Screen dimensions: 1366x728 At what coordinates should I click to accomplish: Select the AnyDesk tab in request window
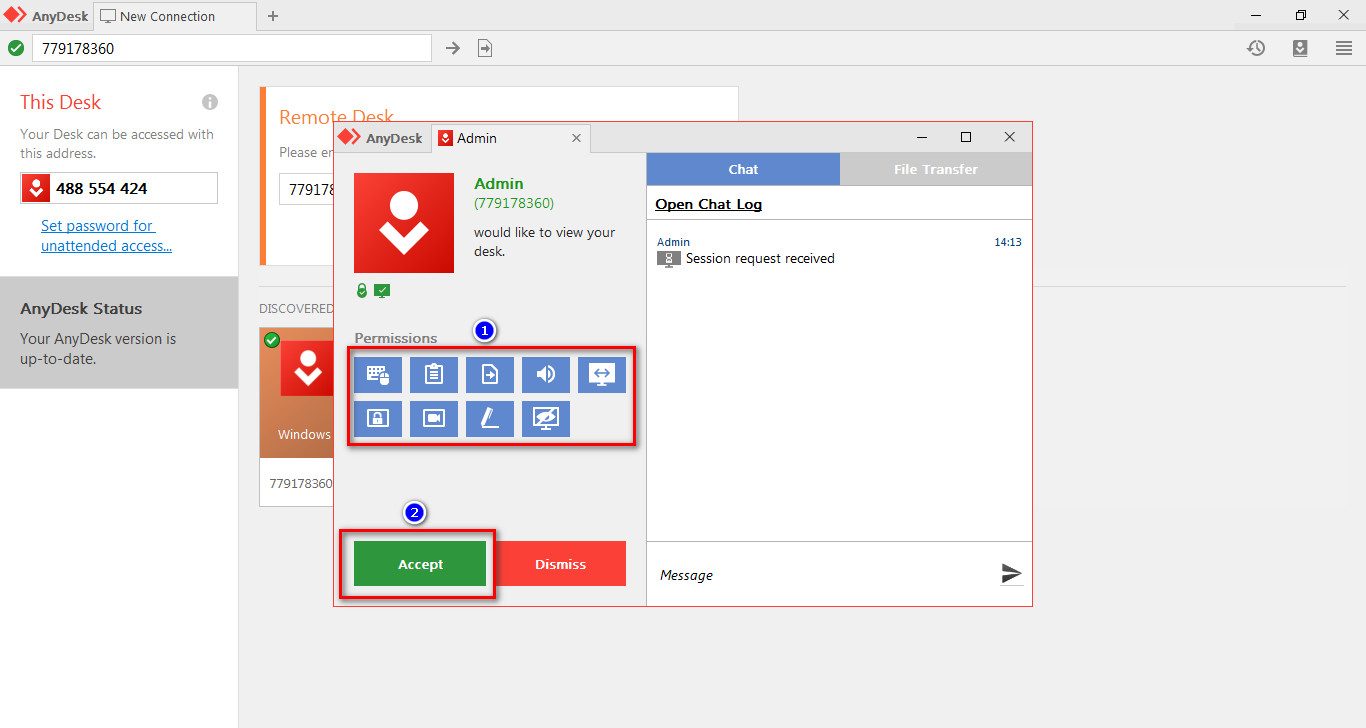click(x=381, y=138)
